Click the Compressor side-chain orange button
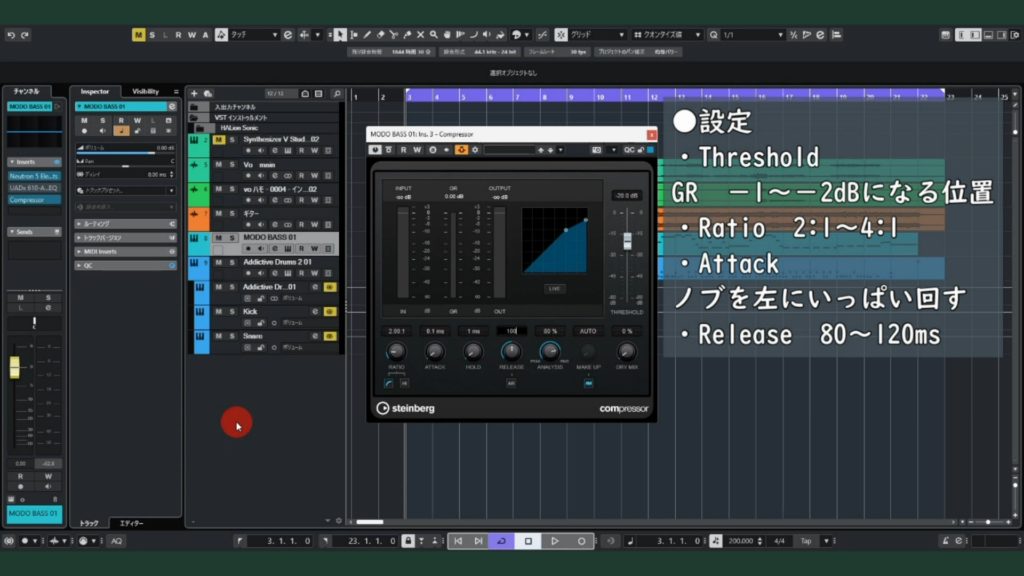Image resolution: width=1024 pixels, height=576 pixels. point(462,150)
